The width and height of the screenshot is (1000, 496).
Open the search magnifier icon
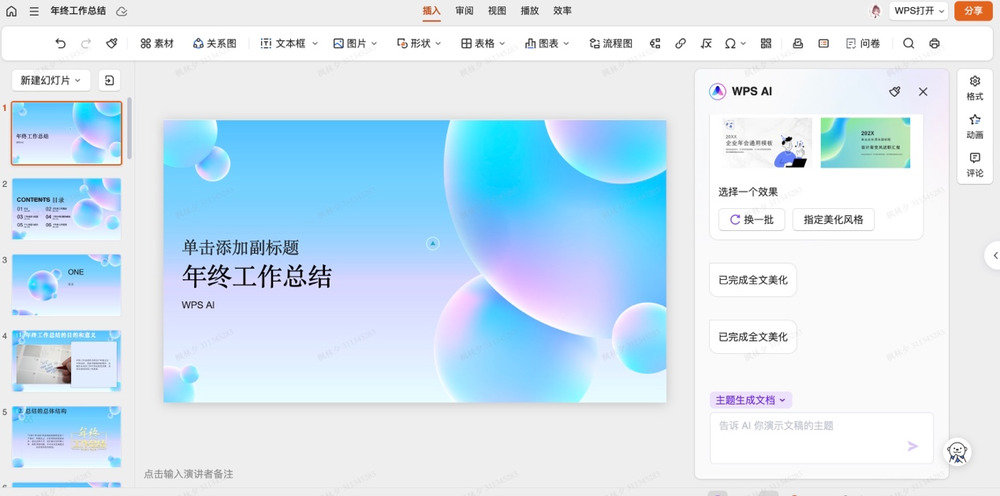pyautogui.click(x=908, y=44)
